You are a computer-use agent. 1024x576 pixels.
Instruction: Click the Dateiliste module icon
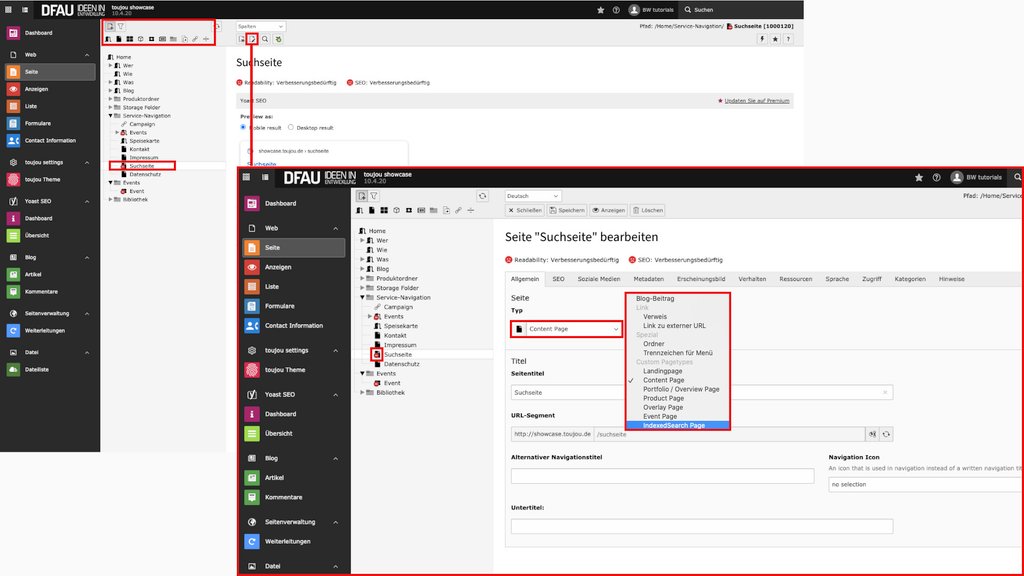tap(13, 369)
